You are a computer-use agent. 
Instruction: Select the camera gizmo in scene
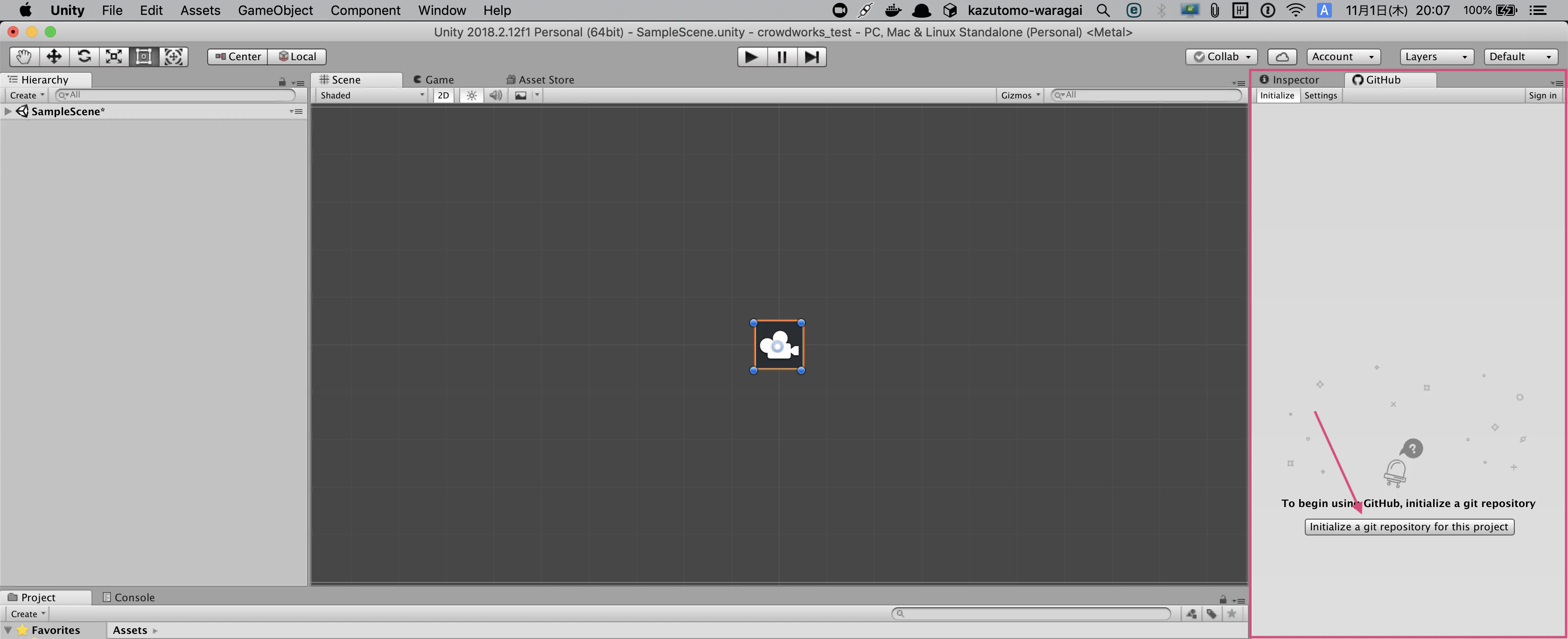tap(778, 346)
